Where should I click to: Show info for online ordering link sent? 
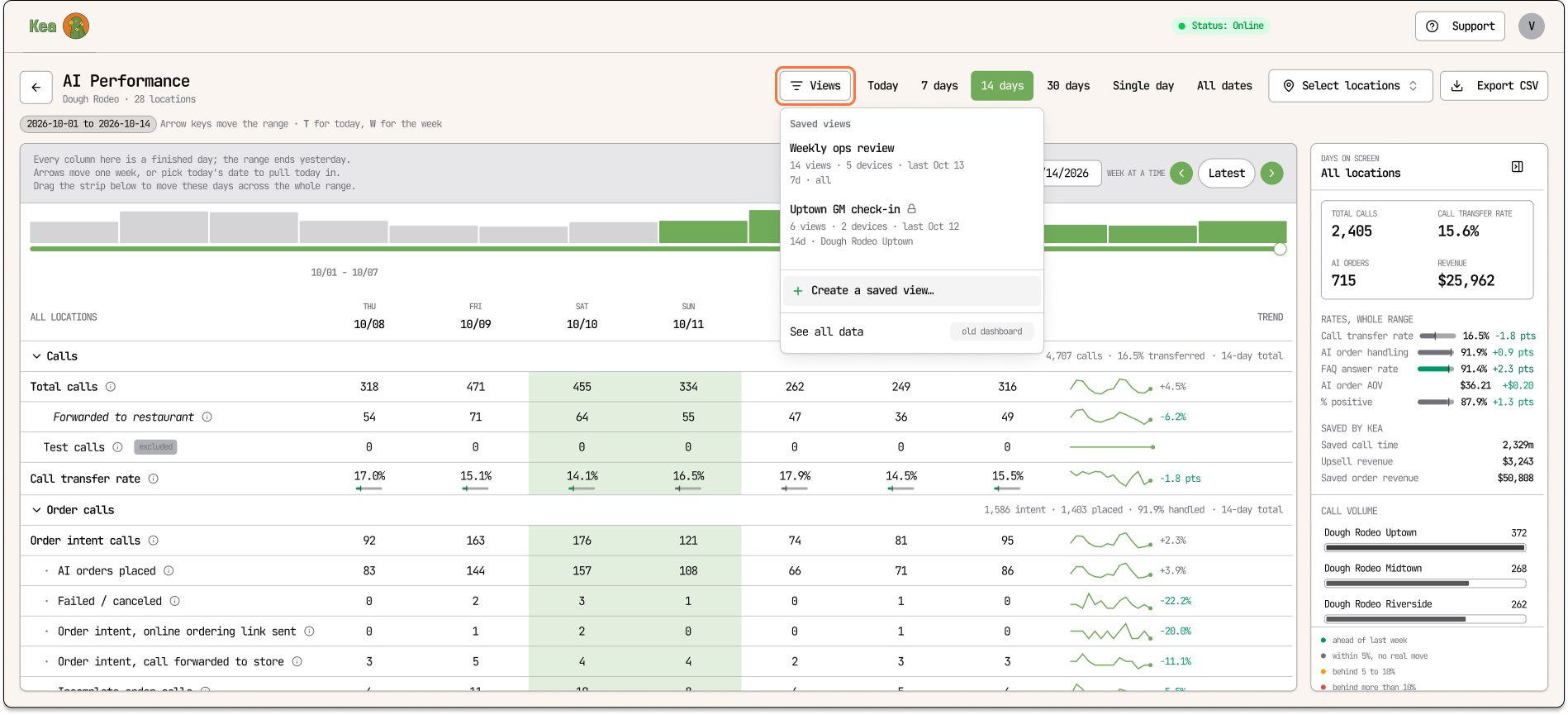(309, 632)
